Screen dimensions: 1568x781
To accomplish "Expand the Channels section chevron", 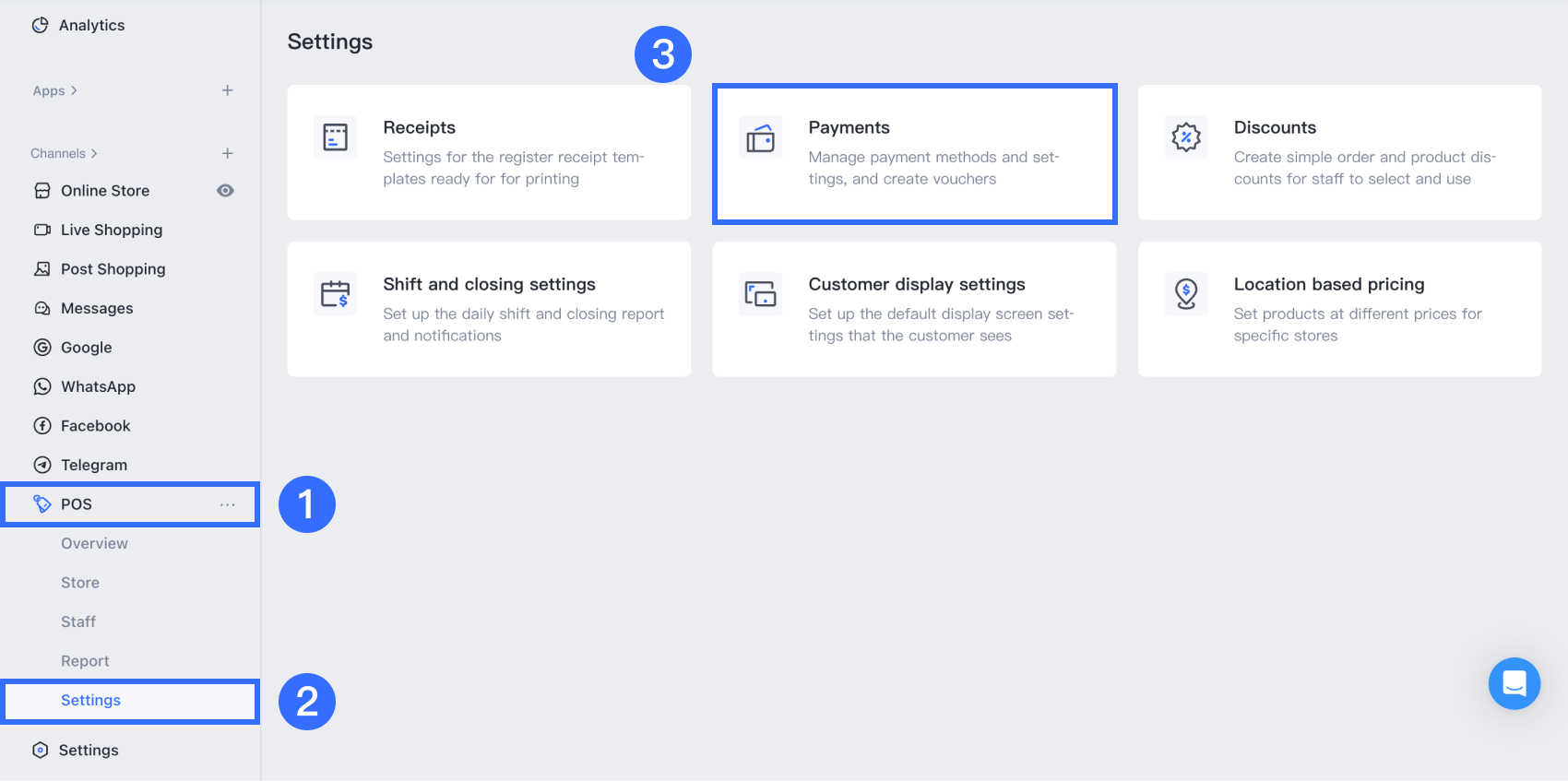I will coord(94,153).
